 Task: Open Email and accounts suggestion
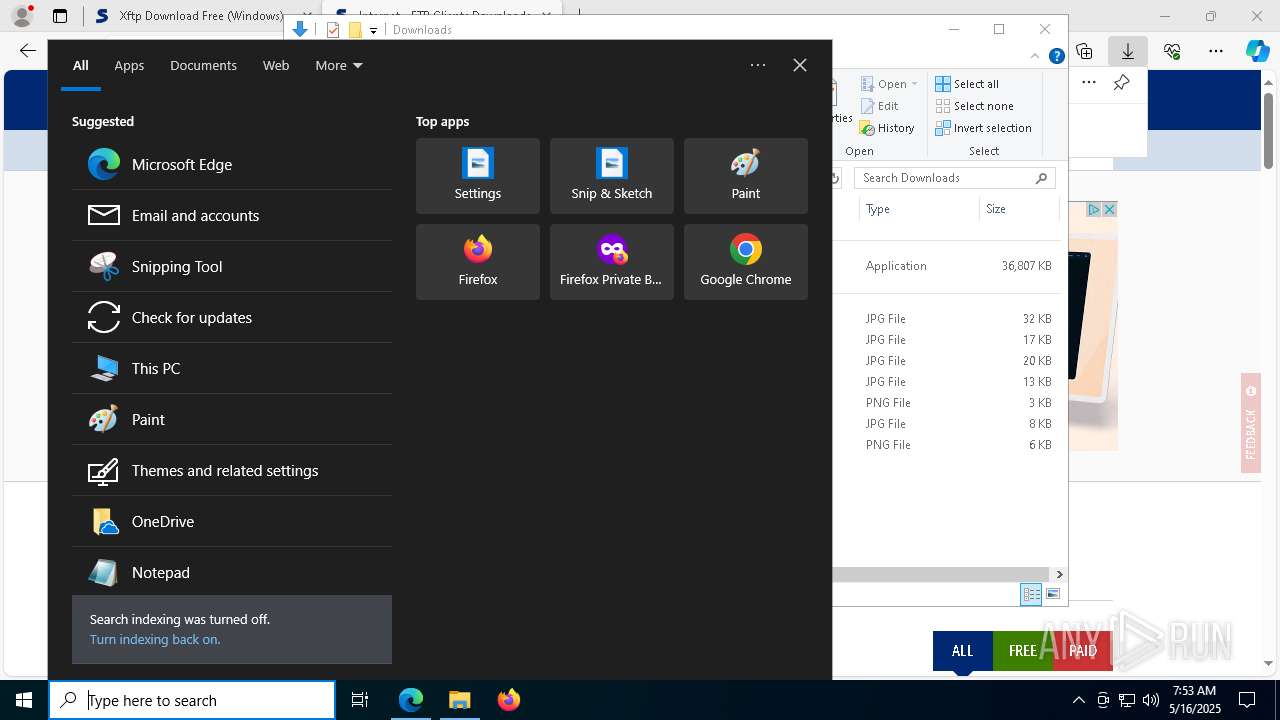click(x=232, y=215)
